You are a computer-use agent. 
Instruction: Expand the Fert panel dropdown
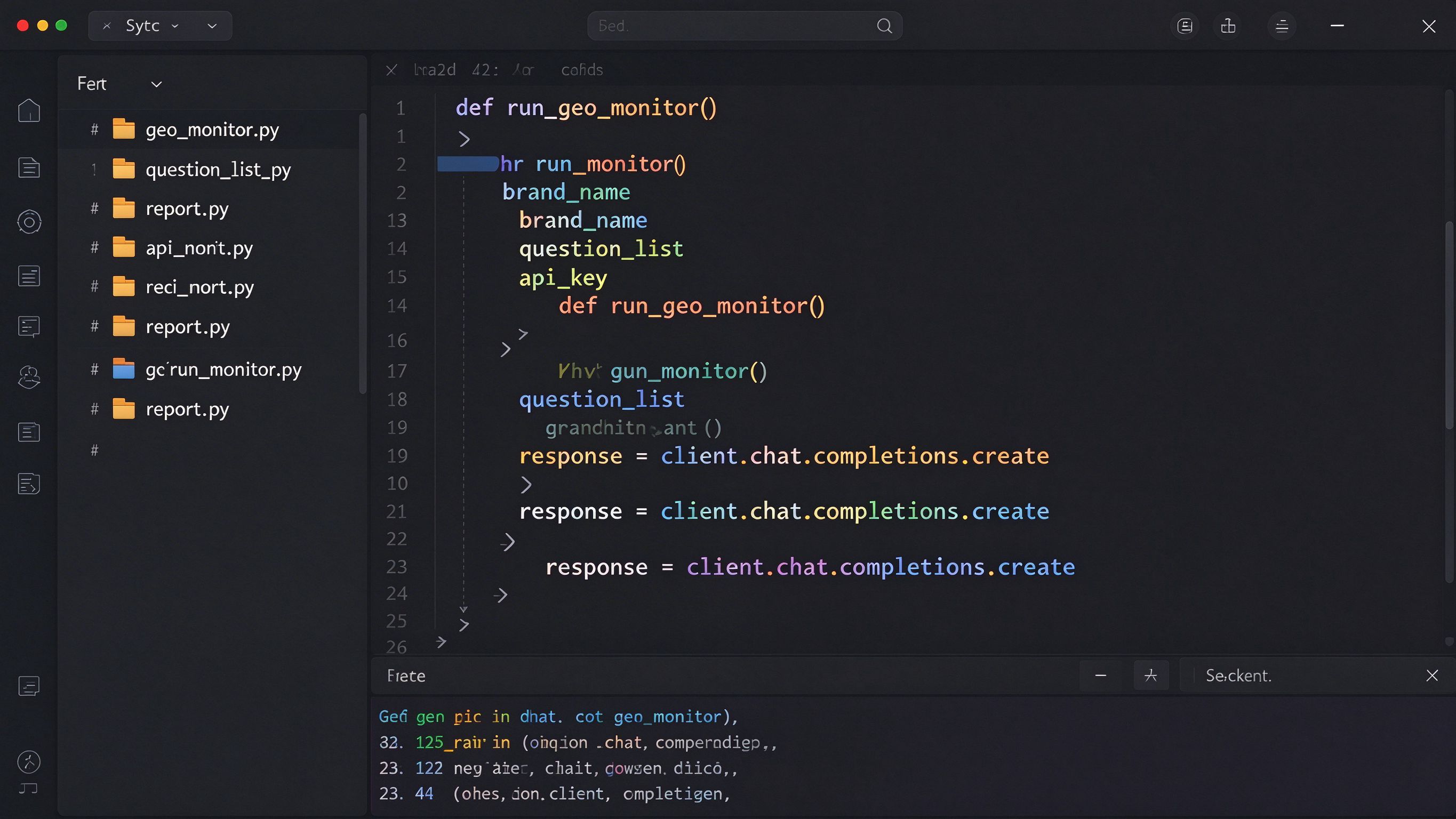157,84
